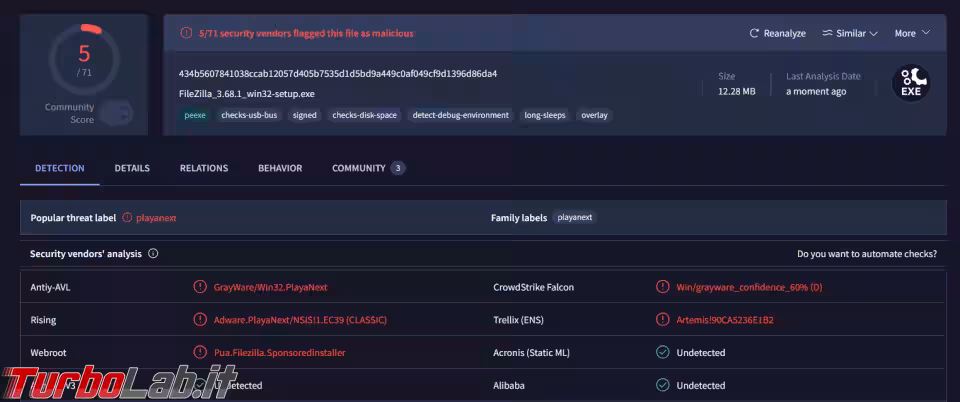The height and width of the screenshot is (402, 960).
Task: Select the peexe tag
Action: (195, 115)
